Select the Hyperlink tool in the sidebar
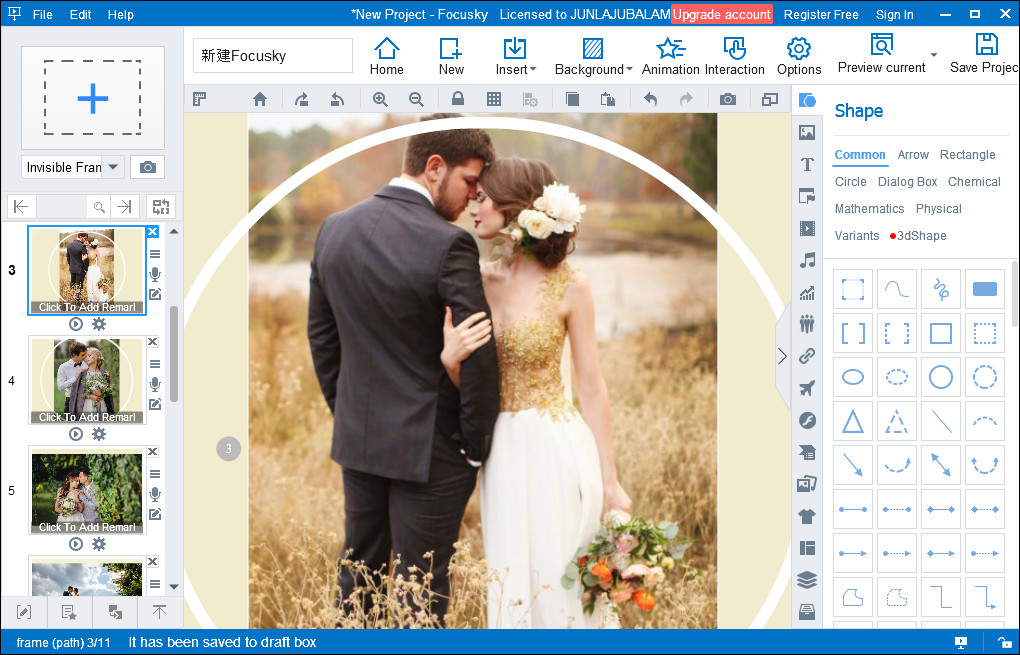Image resolution: width=1020 pixels, height=655 pixels. coord(807,356)
